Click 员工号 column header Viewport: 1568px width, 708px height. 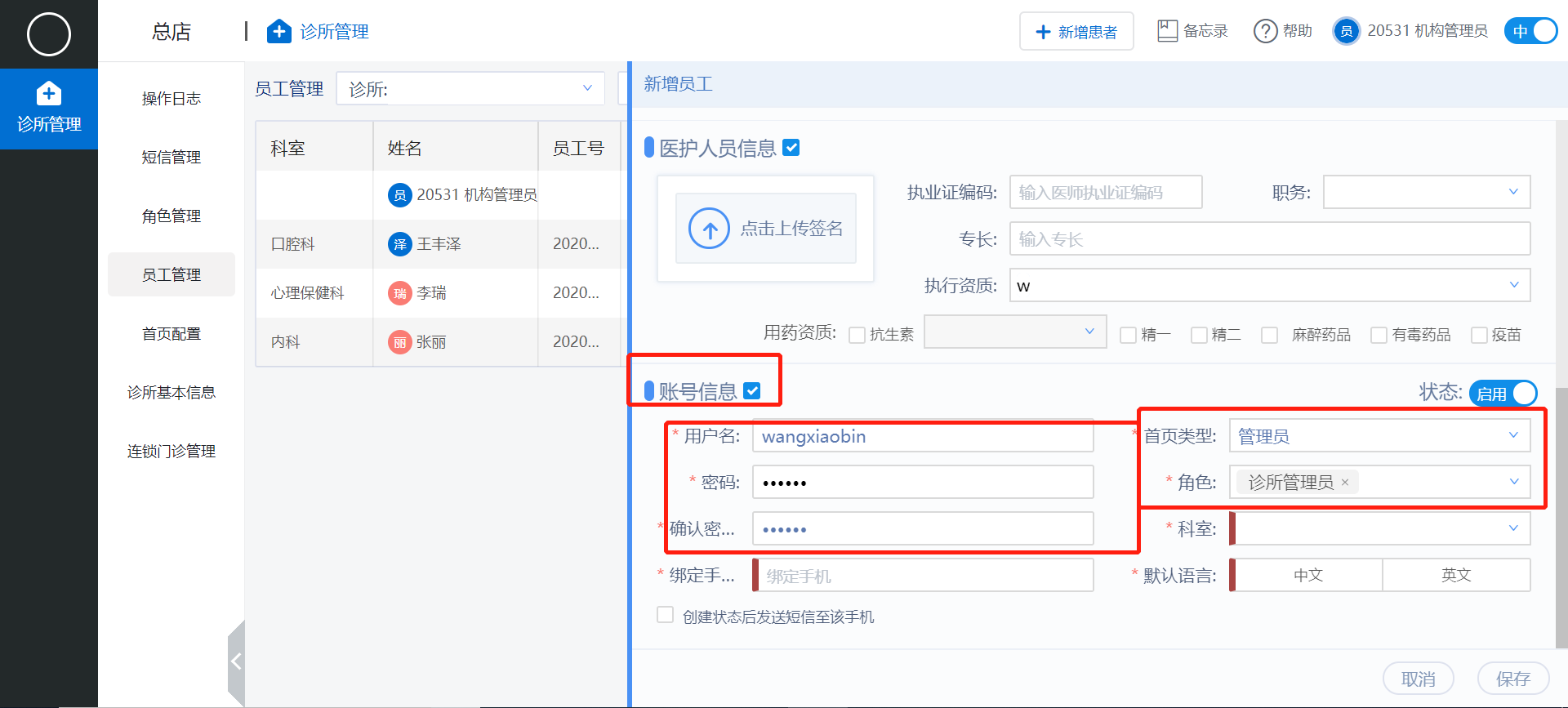click(579, 148)
